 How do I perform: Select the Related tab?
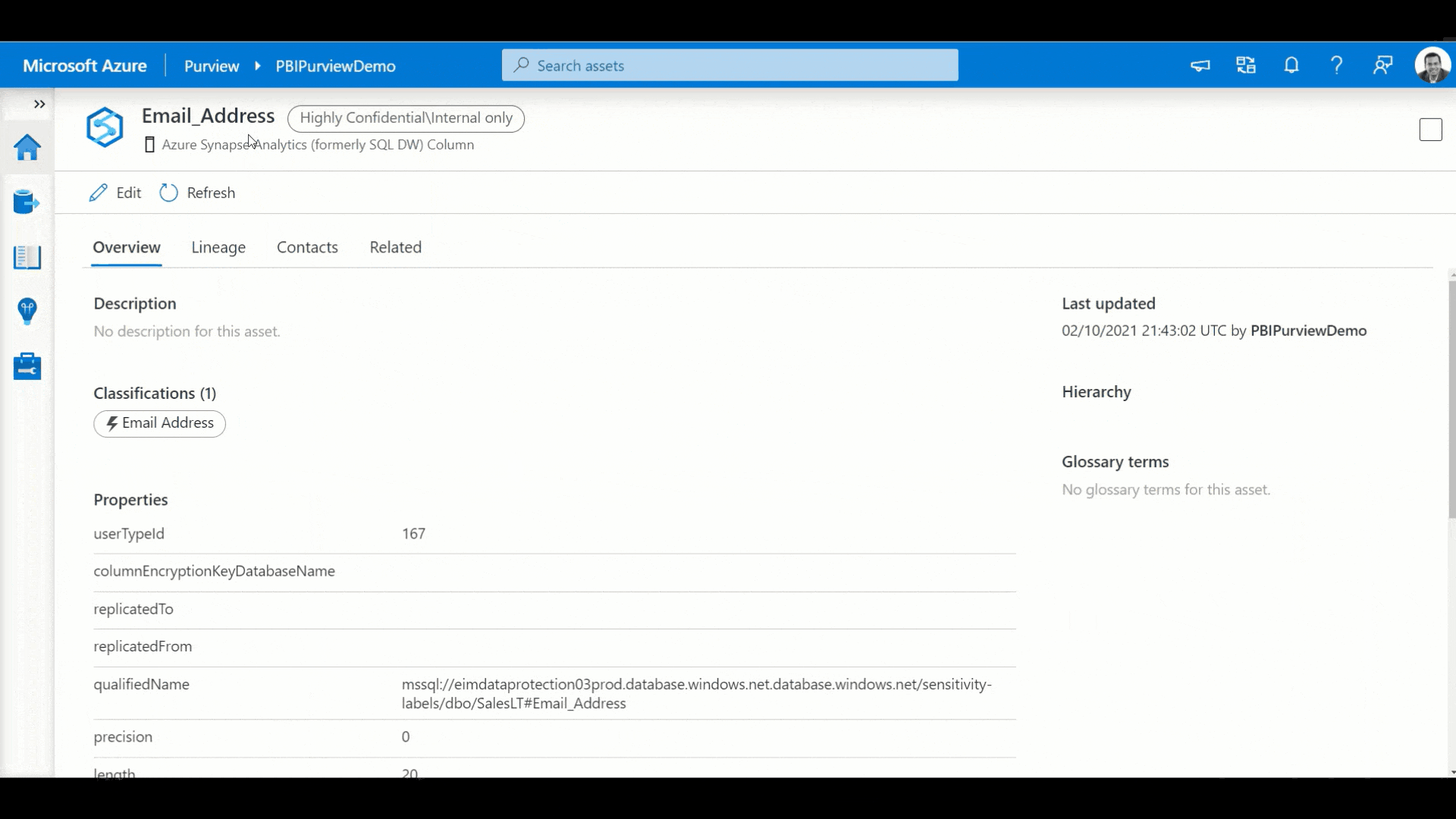pyautogui.click(x=395, y=247)
